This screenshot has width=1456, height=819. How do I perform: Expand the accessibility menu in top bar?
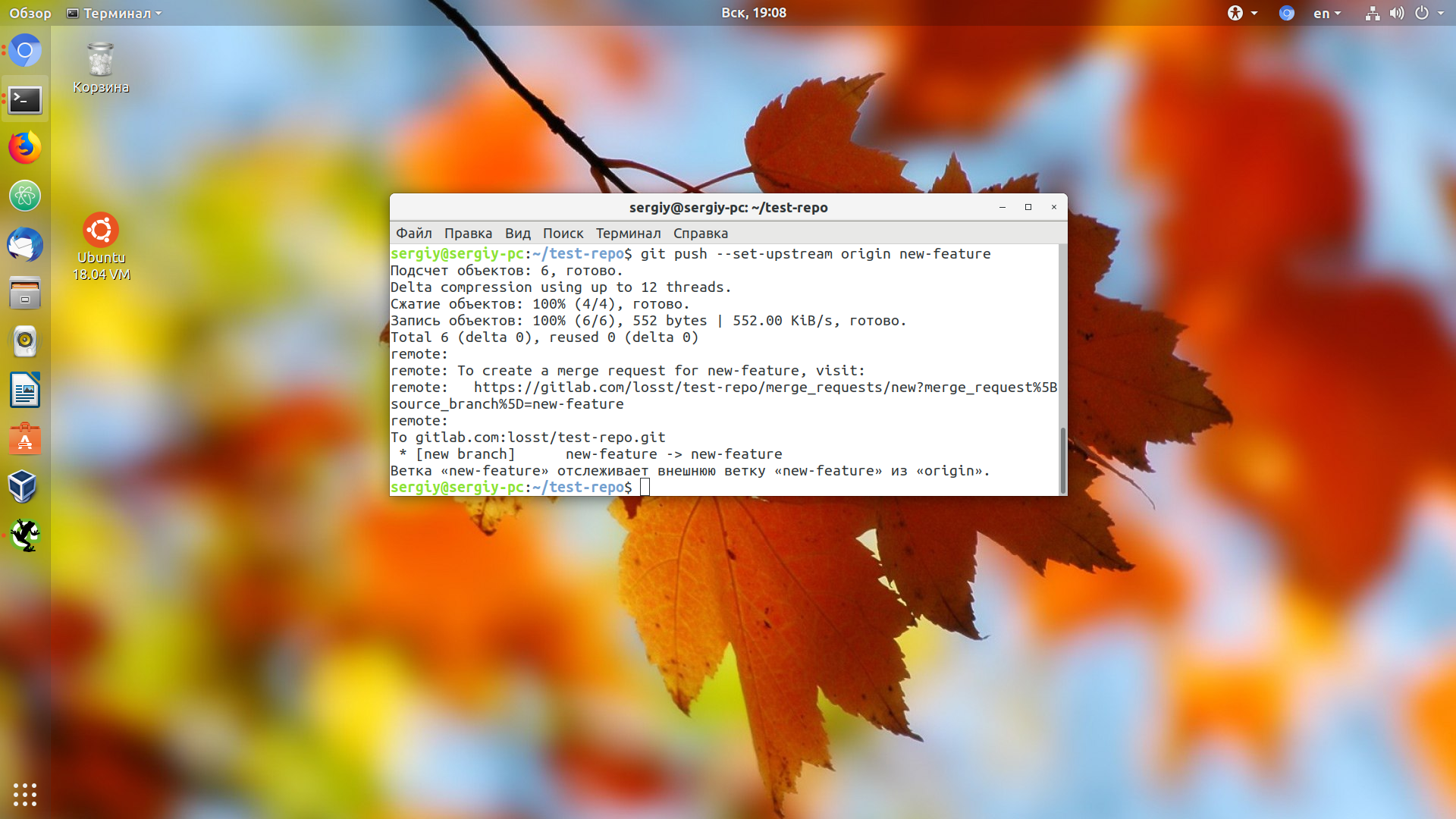tap(1242, 13)
